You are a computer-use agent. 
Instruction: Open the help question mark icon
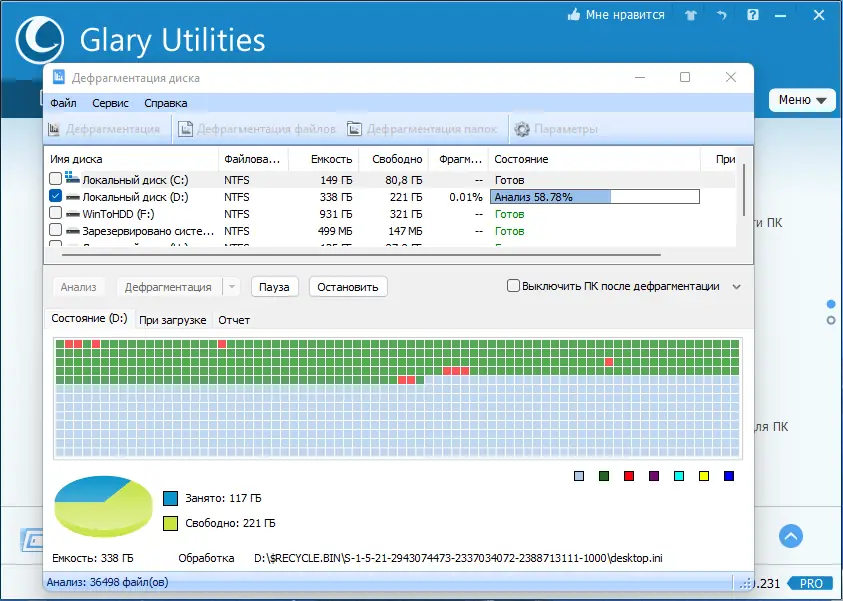click(x=753, y=15)
